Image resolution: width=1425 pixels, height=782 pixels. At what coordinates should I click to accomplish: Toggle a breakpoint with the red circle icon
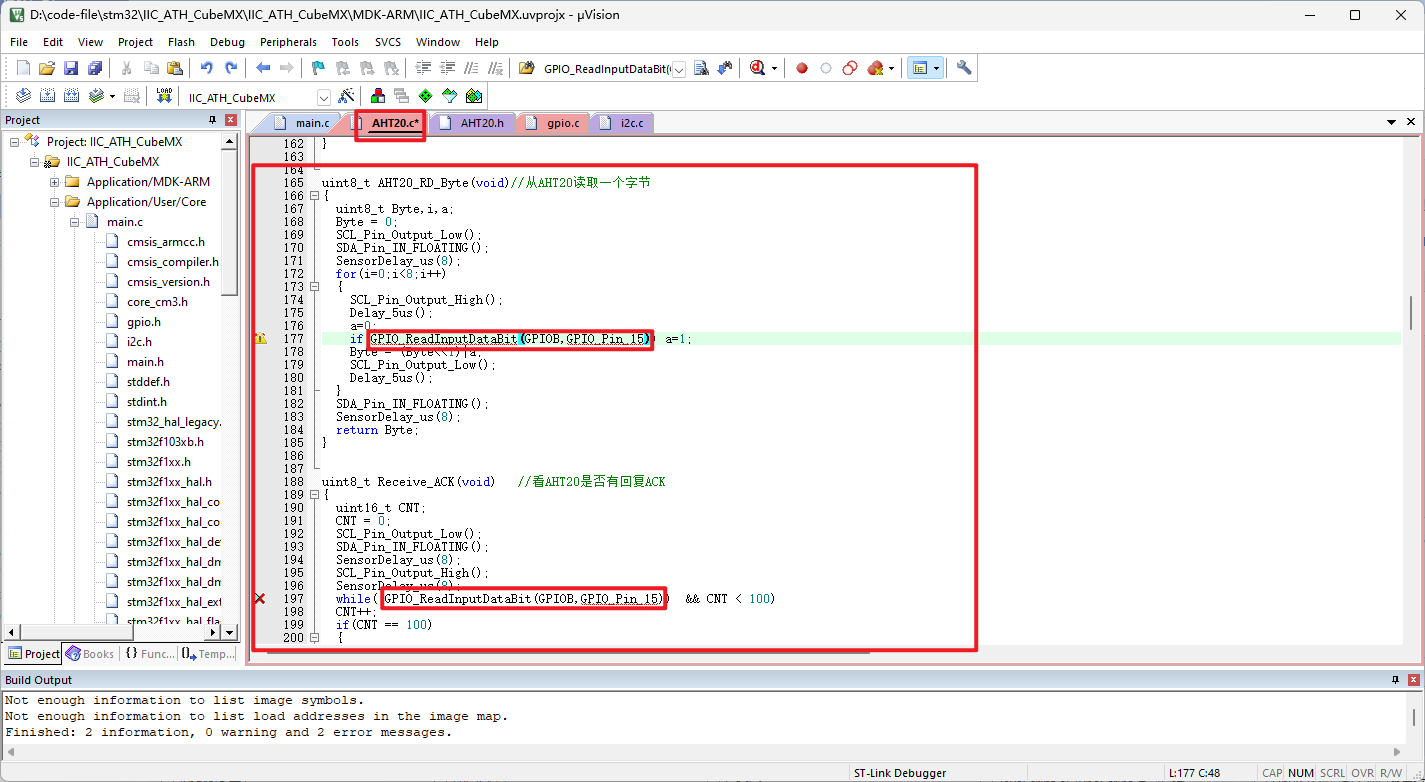(801, 68)
